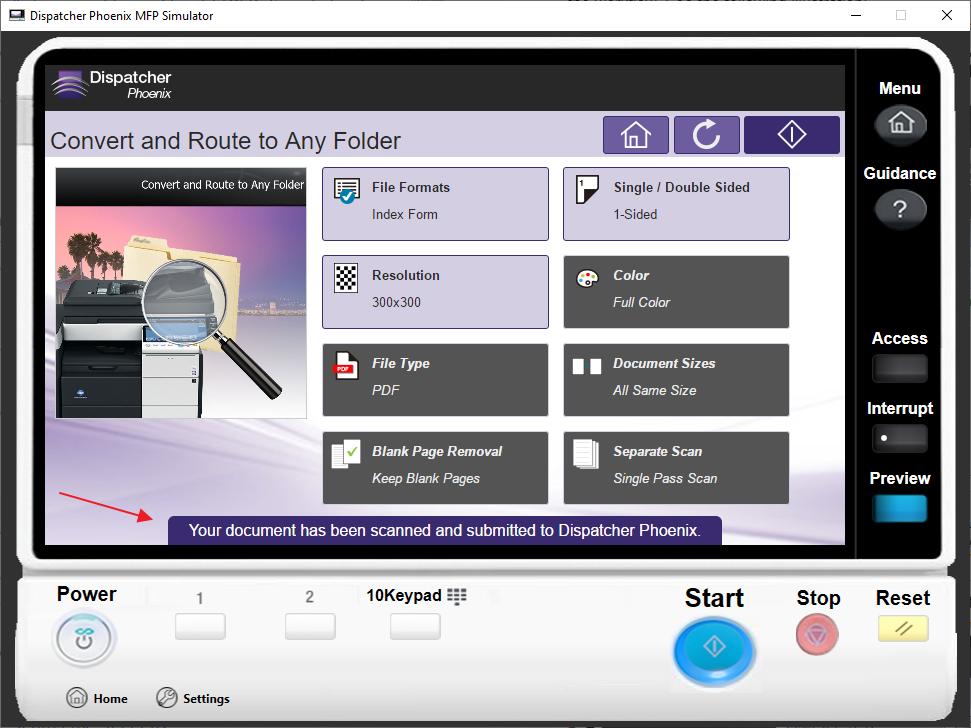This screenshot has height=728, width=971.
Task: Click Home at bottom left
Action: coord(97,698)
